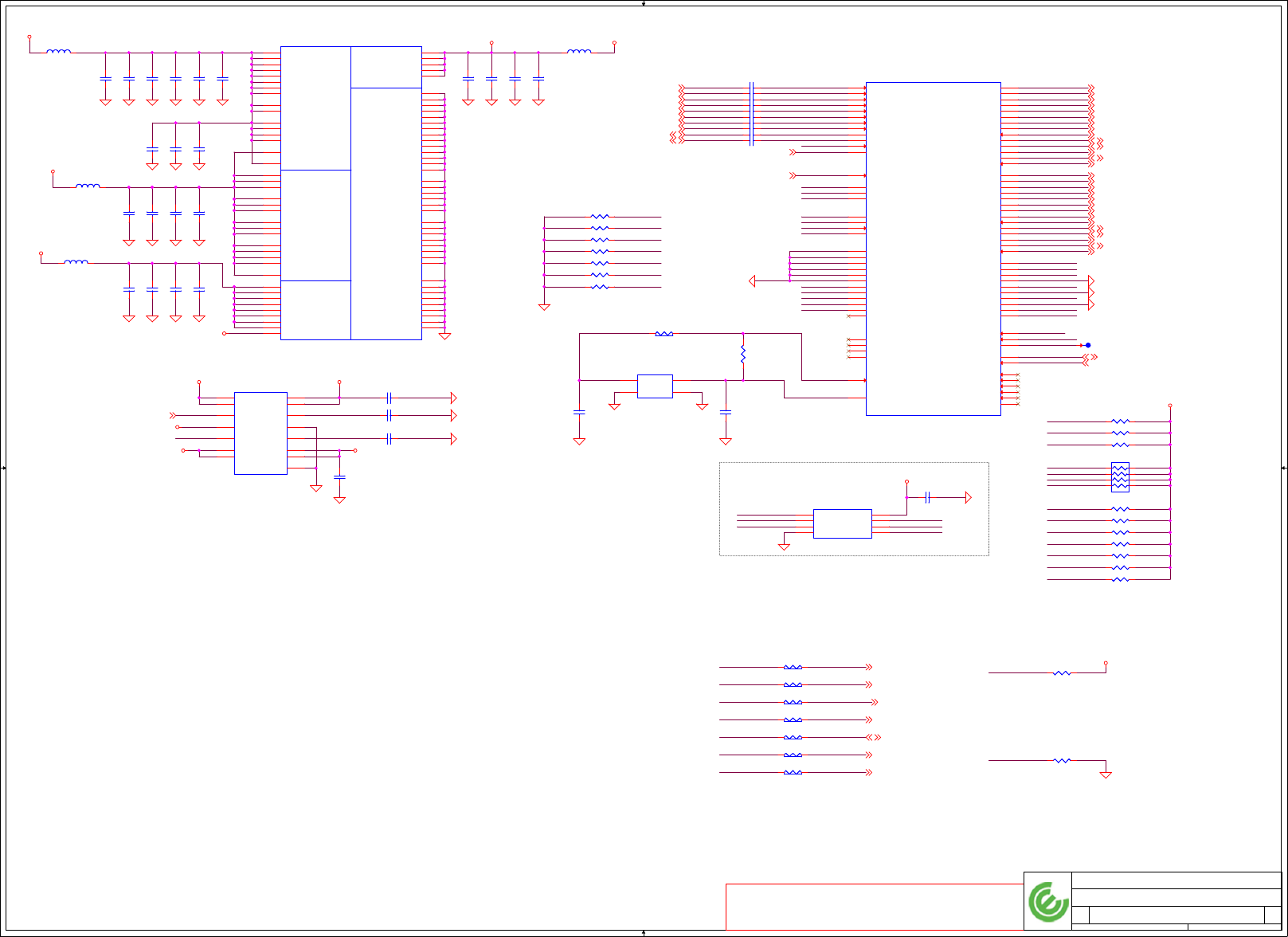Click the green circular logo in the title block

(1048, 902)
